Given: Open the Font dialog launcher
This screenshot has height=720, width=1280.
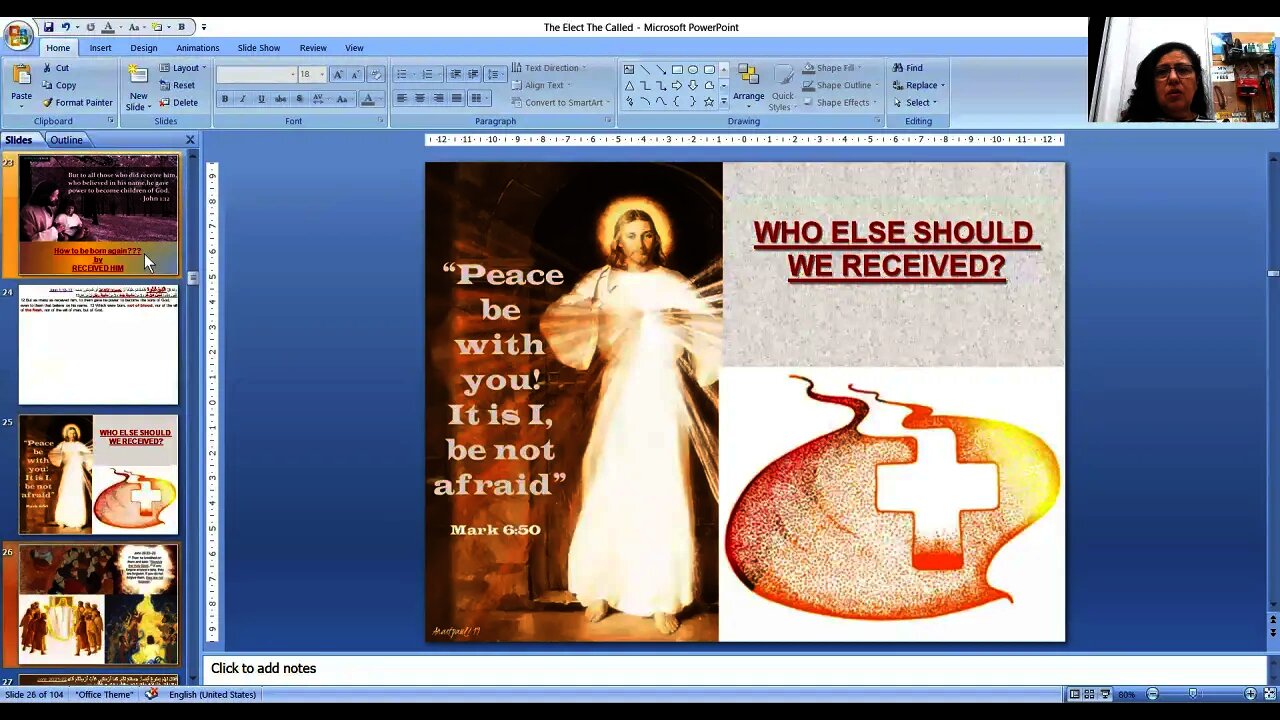Looking at the screenshot, I should (380, 121).
